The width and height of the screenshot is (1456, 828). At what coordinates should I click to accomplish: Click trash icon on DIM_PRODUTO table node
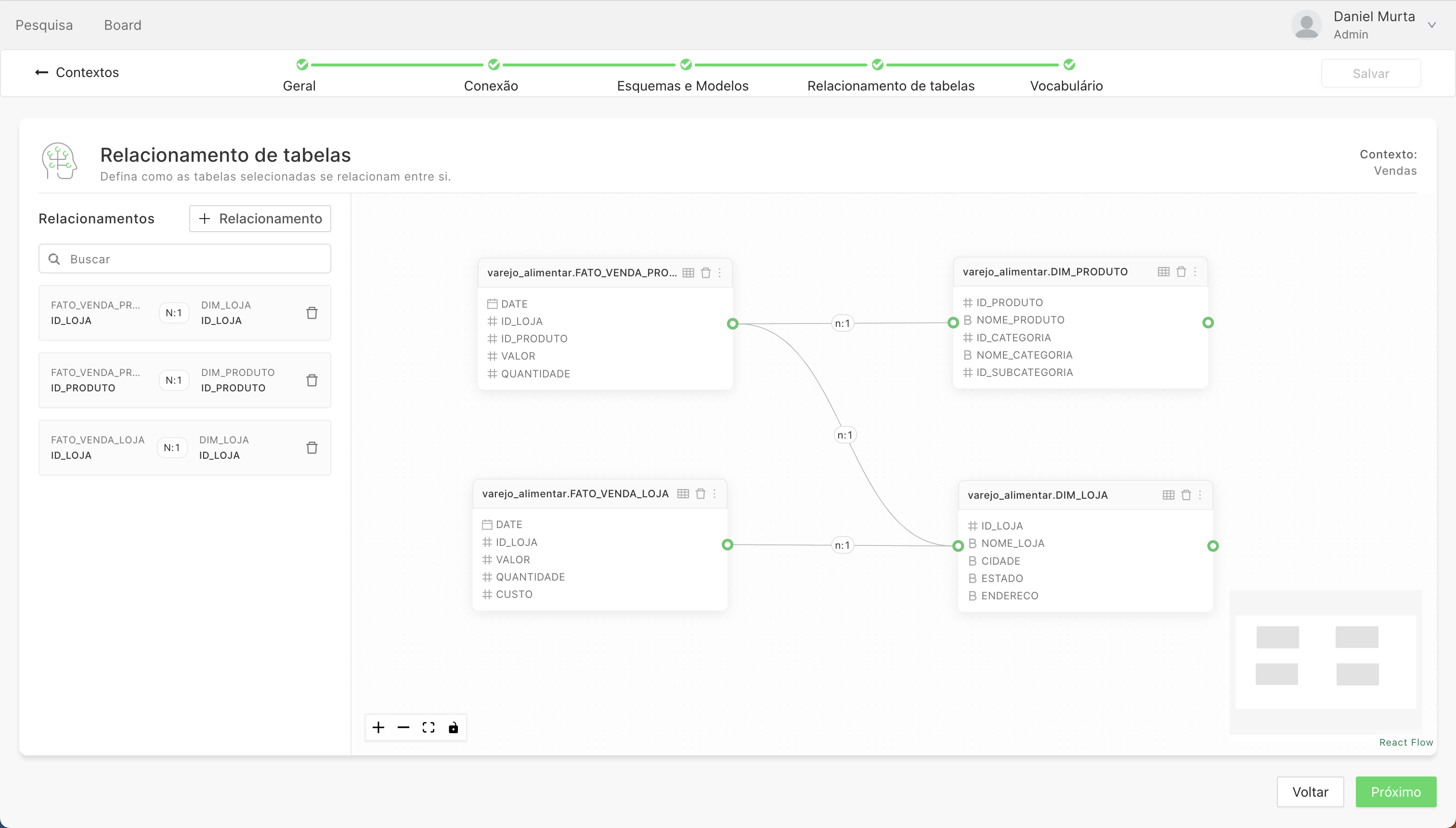point(1181,272)
